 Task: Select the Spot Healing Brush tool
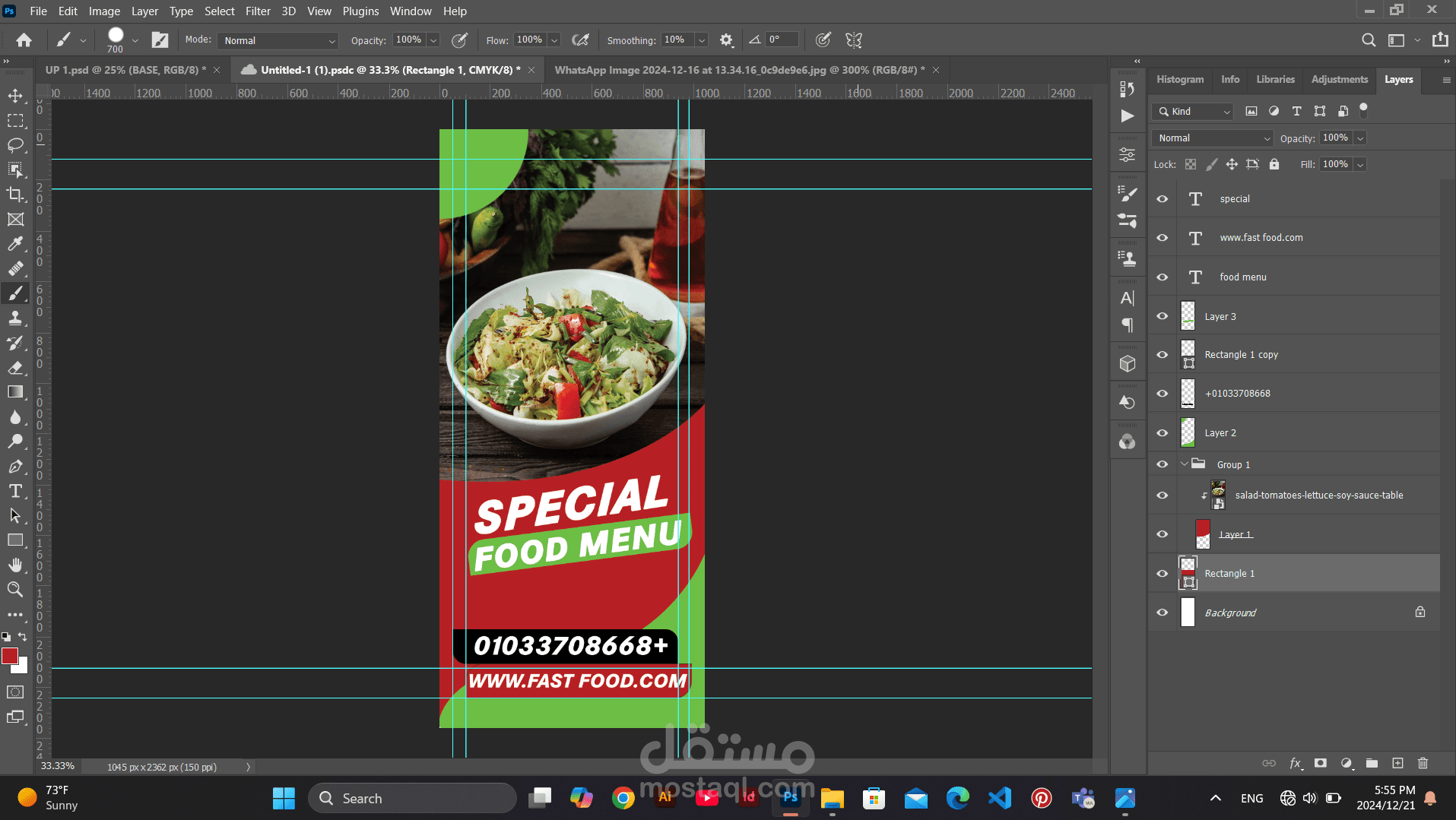click(15, 268)
